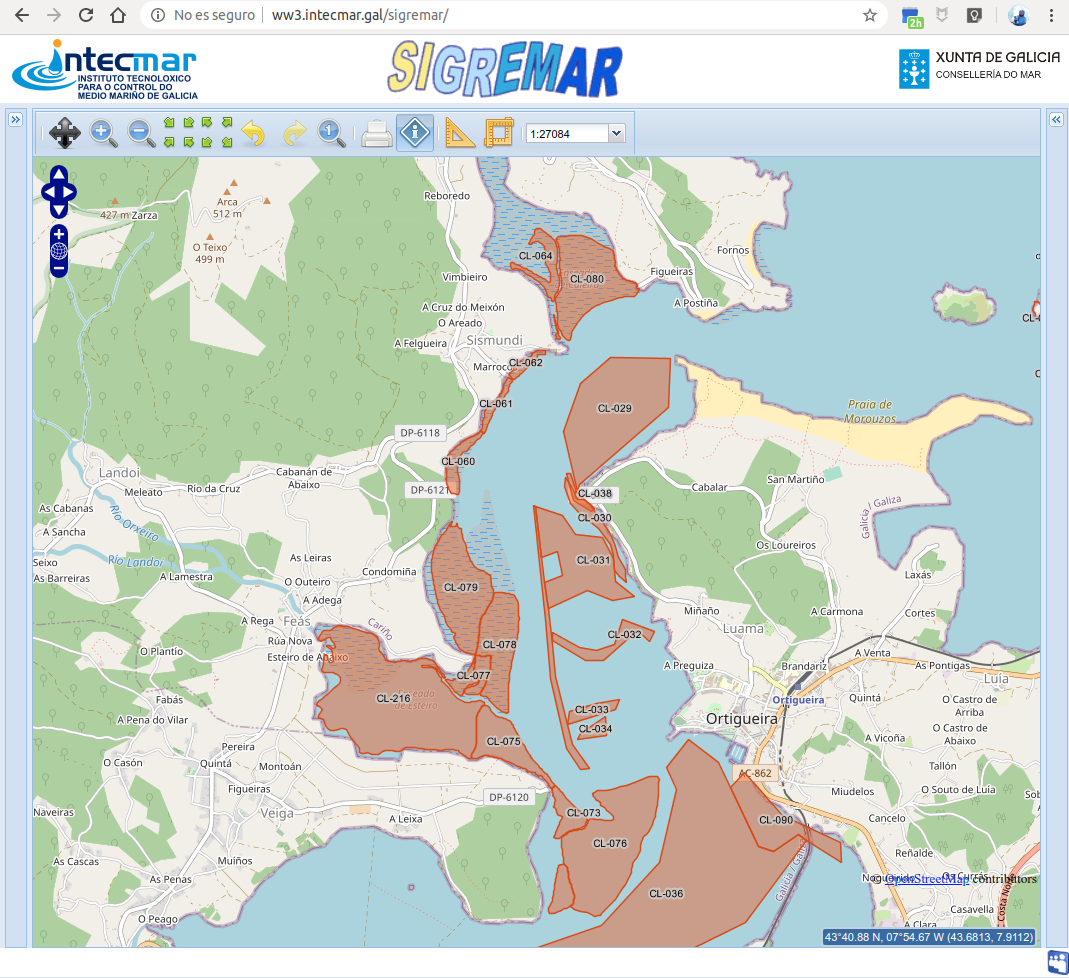Select zone CL-036 on the map
Screen dimensions: 1069x978
(x=666, y=893)
